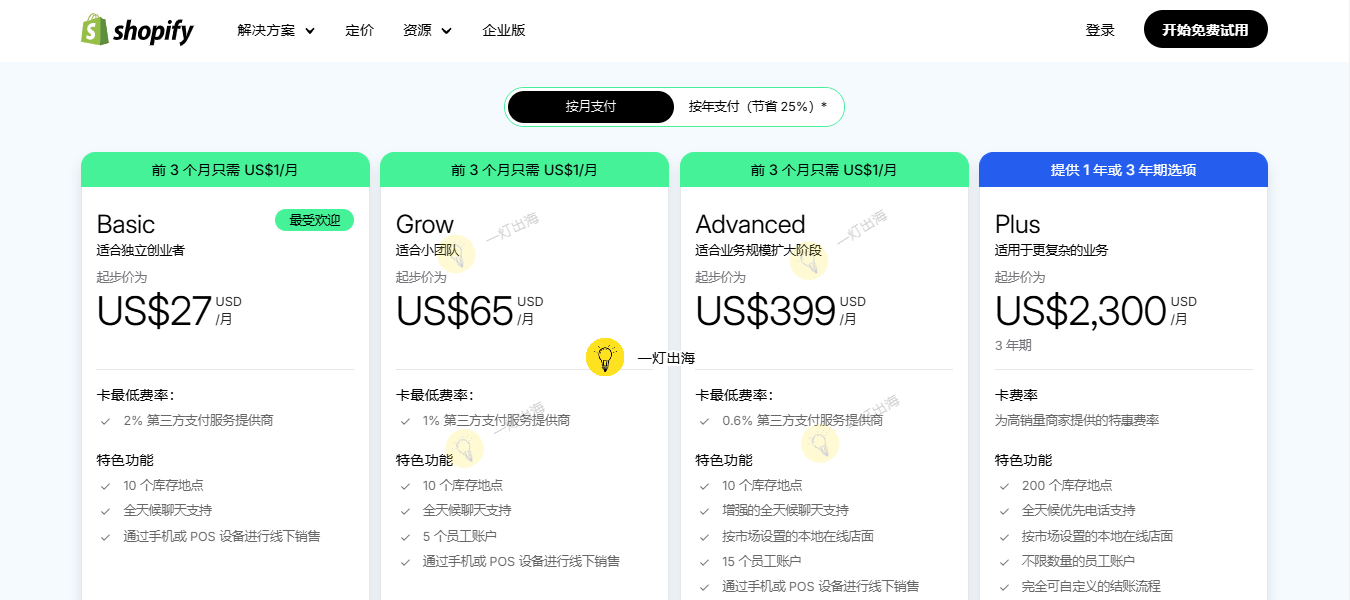The width and height of the screenshot is (1350, 600).
Task: Click the Shopify shopping bag logo icon
Action: 95,29
